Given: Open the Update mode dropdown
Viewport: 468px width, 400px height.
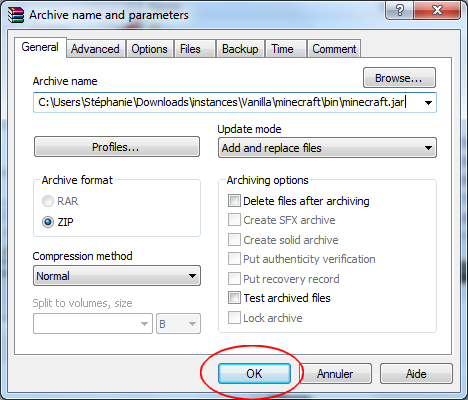Looking at the screenshot, I should point(327,148).
